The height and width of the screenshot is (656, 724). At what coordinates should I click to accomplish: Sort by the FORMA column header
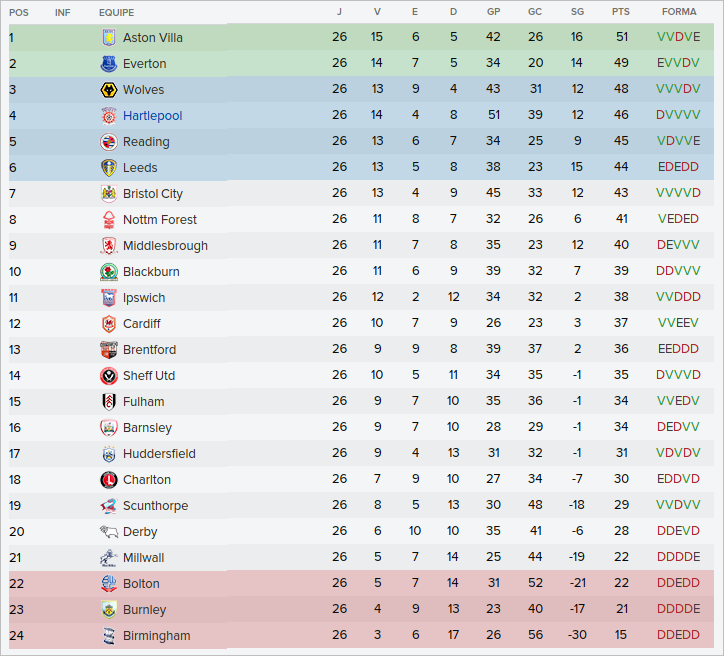click(679, 12)
